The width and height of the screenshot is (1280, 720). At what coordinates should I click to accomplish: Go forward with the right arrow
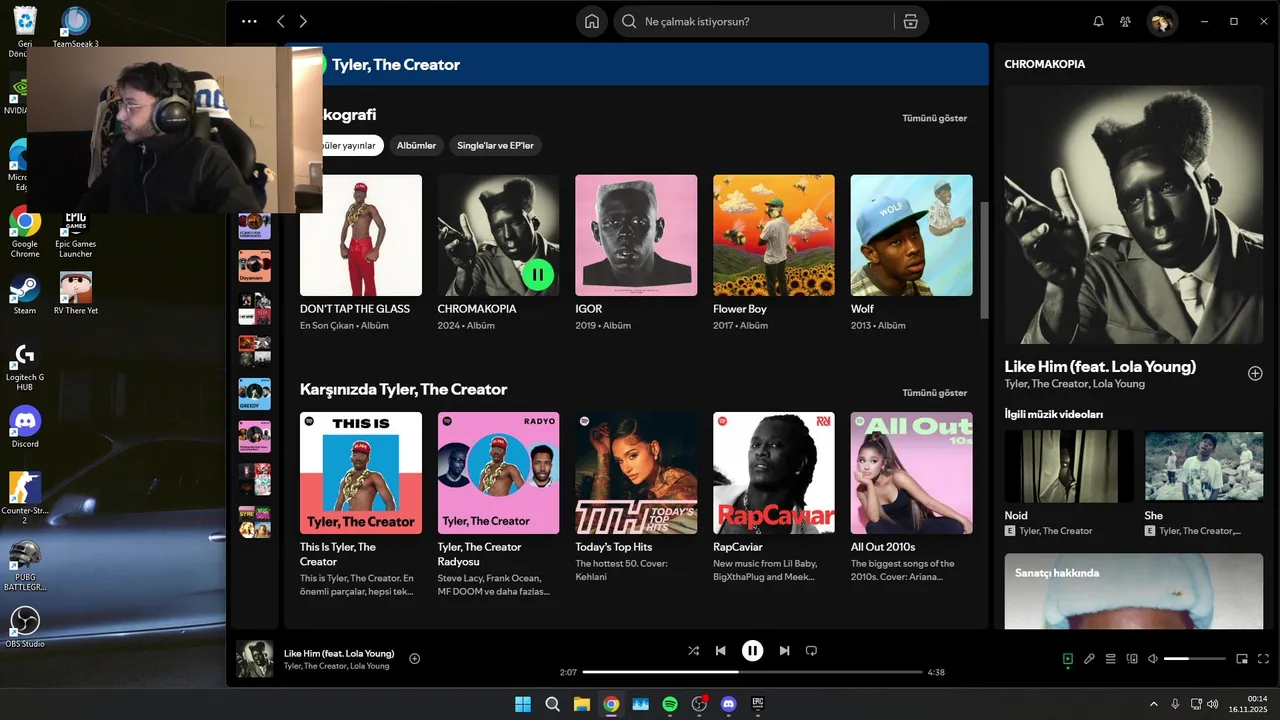tap(303, 21)
